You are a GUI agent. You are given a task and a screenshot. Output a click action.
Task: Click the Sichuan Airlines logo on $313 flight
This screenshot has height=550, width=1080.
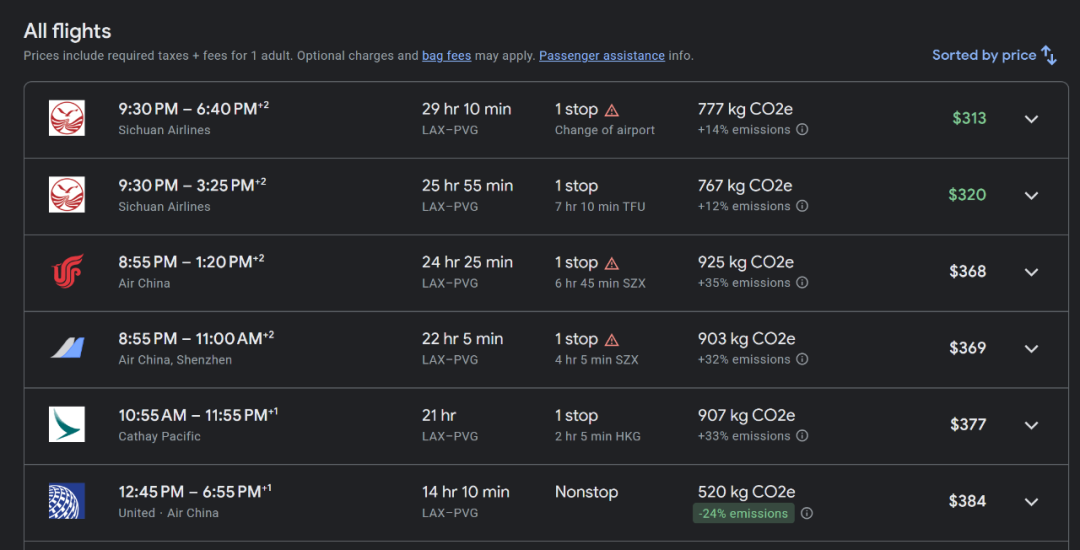tap(67, 118)
